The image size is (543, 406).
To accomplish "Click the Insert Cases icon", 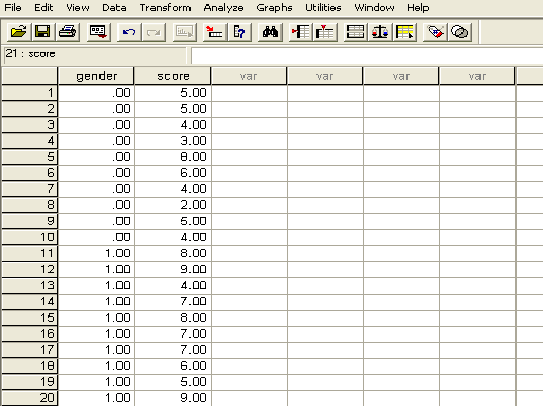I will 300,32.
